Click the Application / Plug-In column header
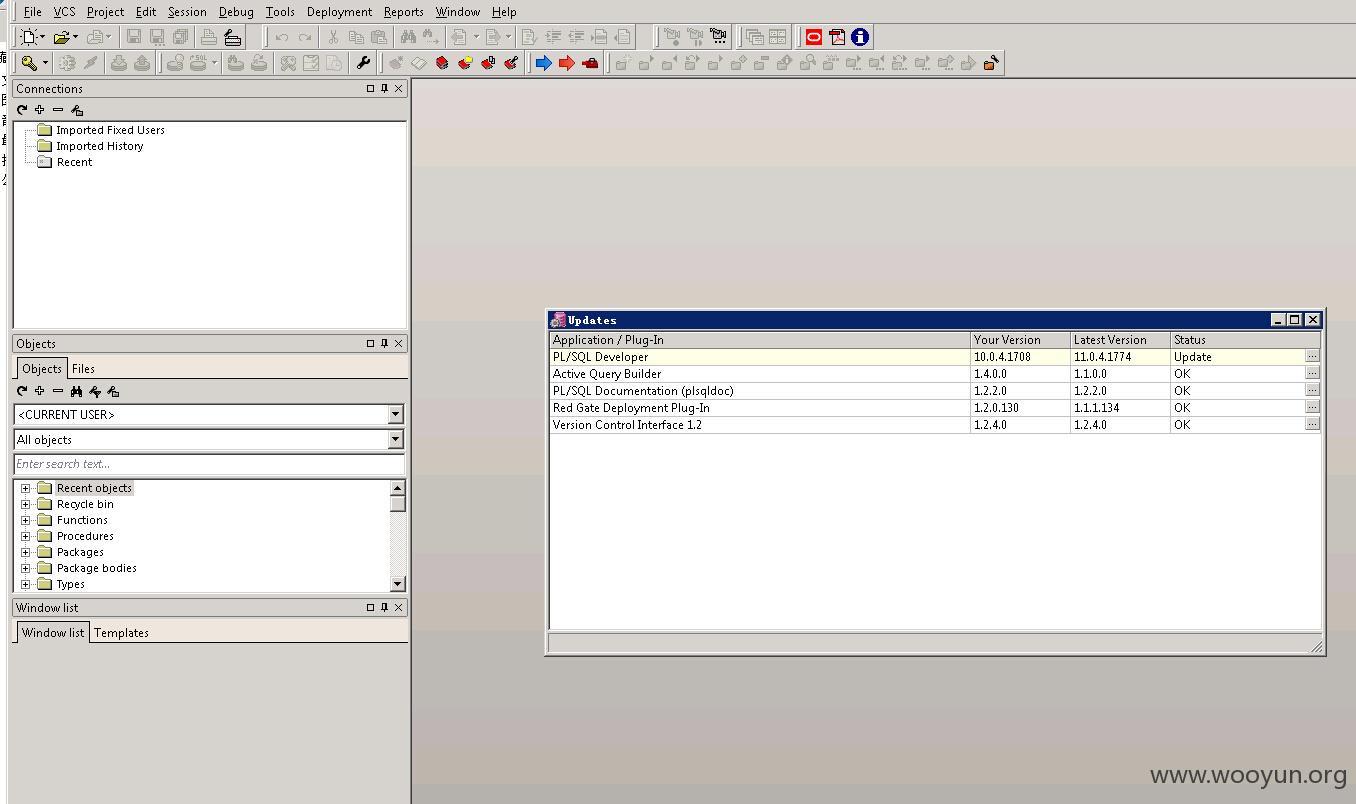The height and width of the screenshot is (804, 1356). click(x=760, y=340)
